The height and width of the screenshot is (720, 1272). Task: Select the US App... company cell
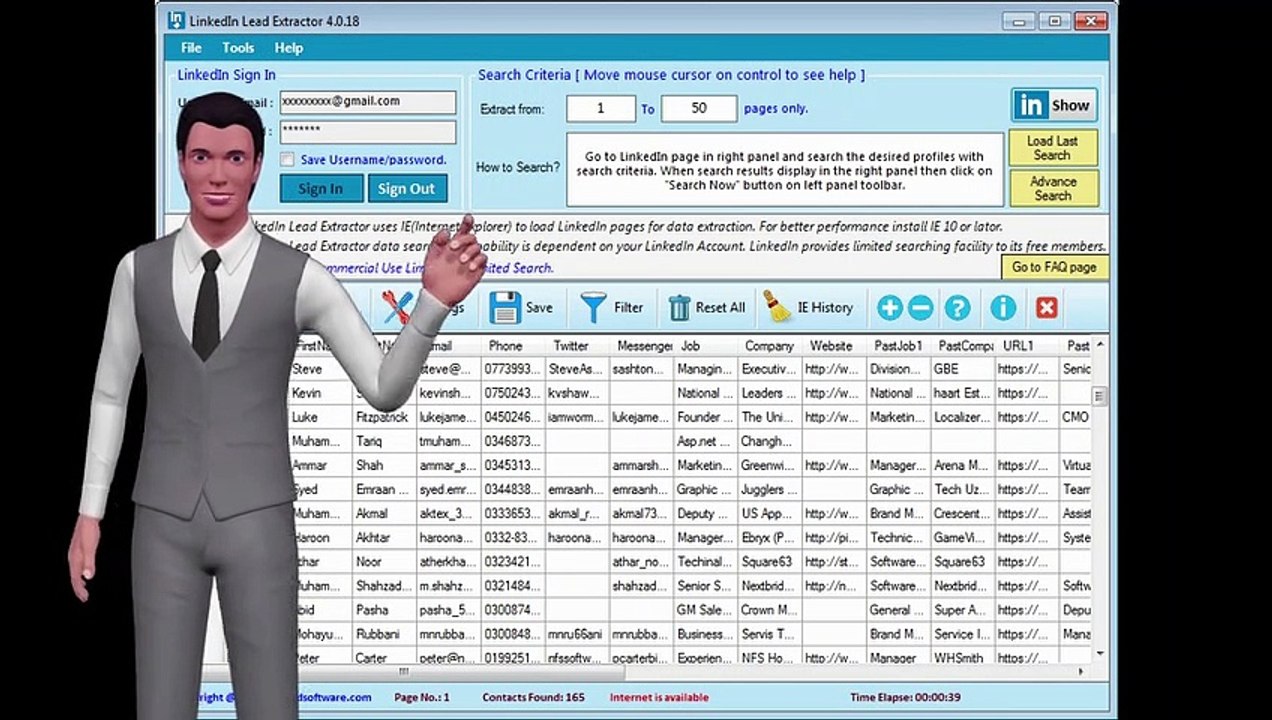[x=769, y=513]
